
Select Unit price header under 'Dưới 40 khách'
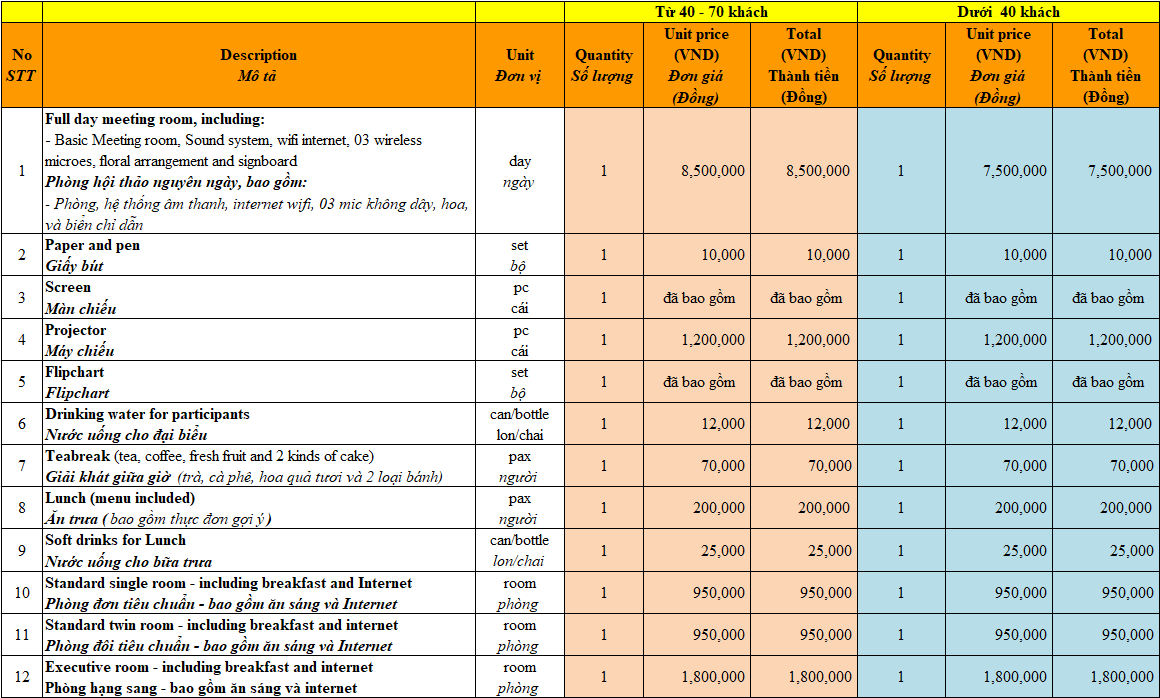point(999,65)
